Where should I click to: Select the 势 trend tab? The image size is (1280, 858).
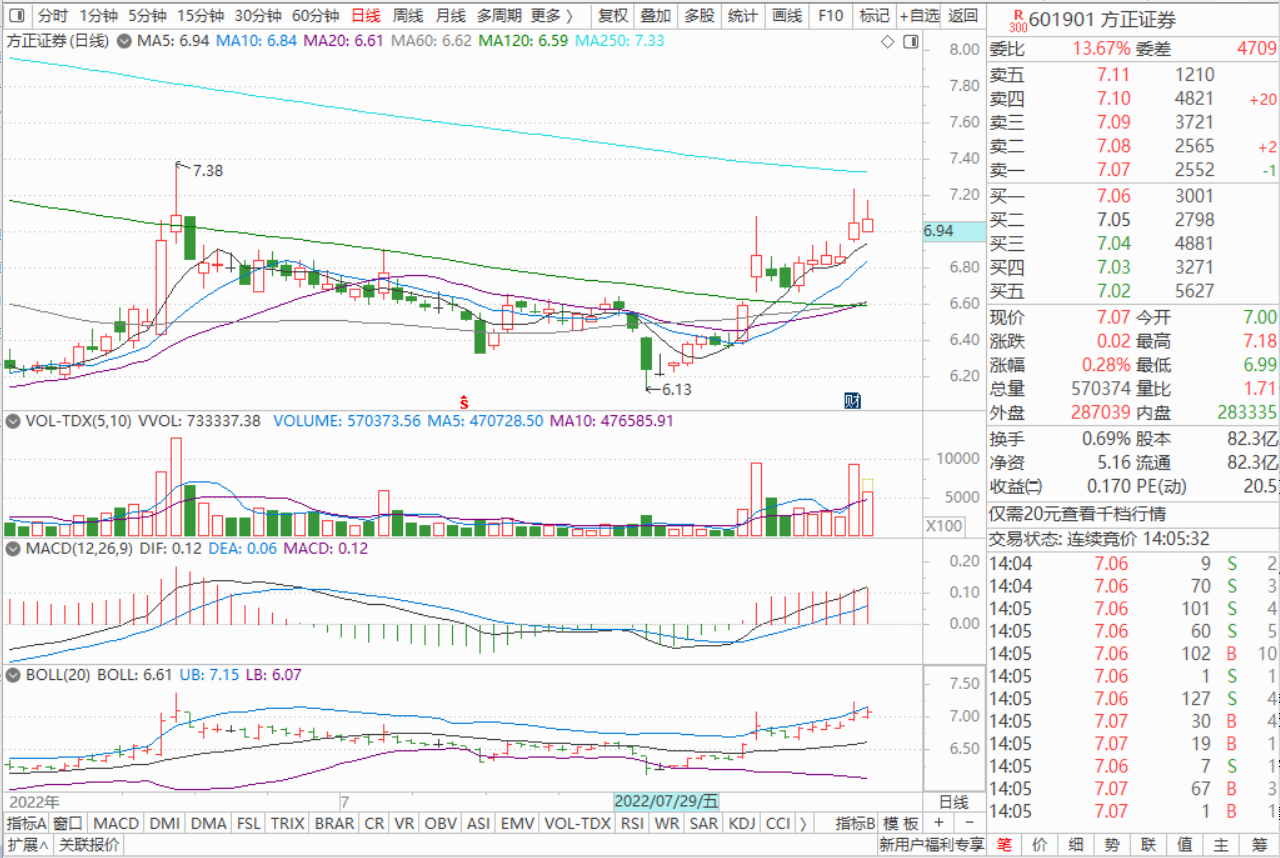tap(1112, 845)
